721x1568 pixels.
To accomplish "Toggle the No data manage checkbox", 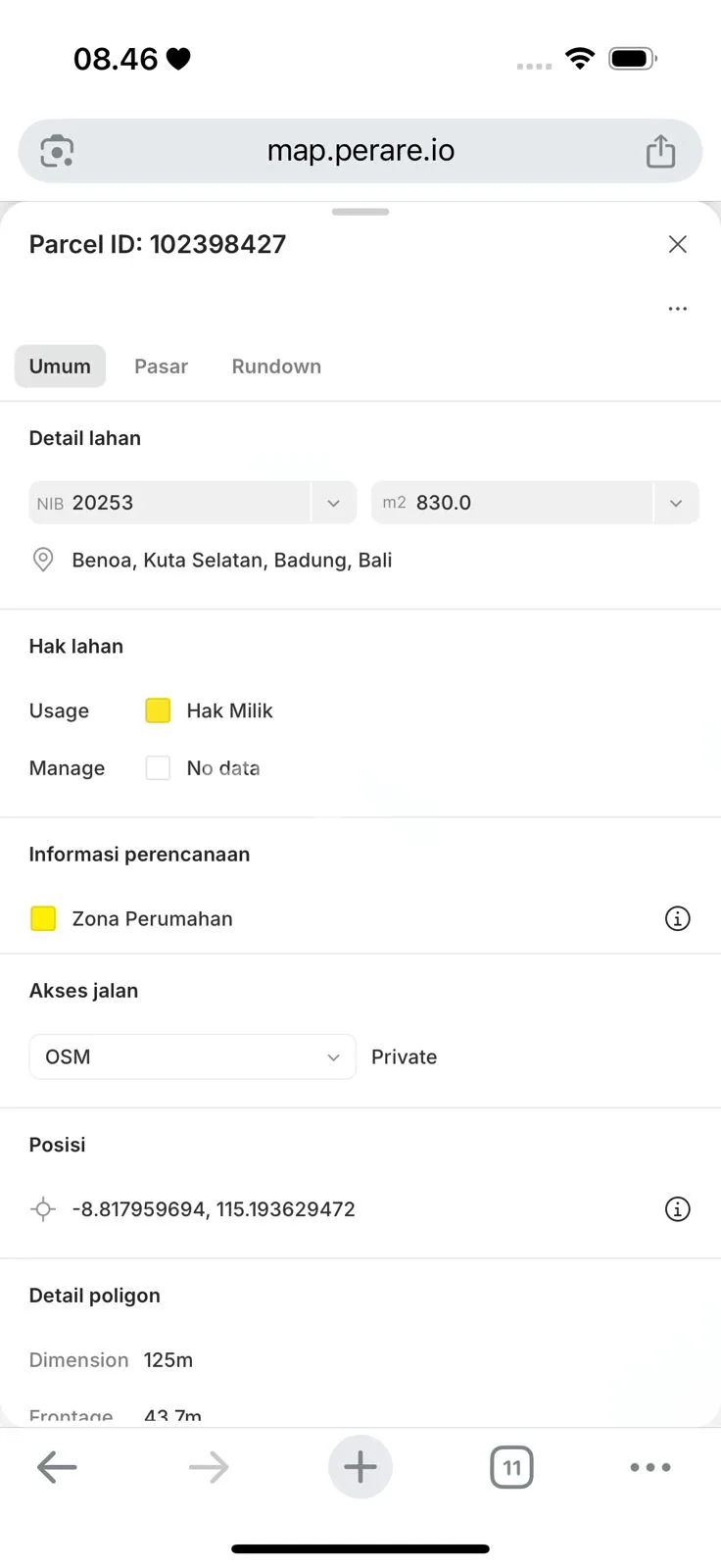I will tap(158, 768).
